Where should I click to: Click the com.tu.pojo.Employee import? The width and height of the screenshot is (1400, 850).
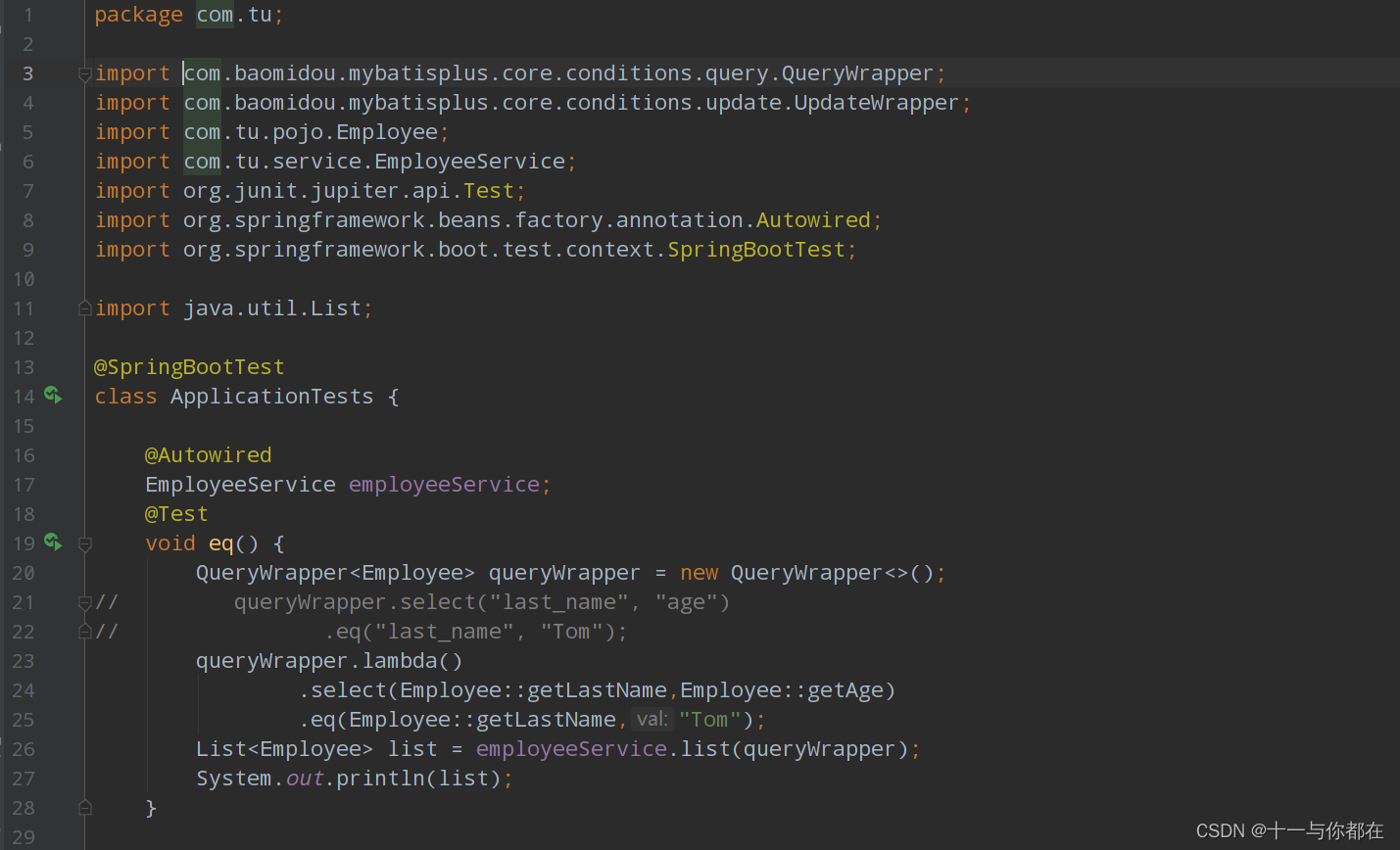(x=311, y=132)
